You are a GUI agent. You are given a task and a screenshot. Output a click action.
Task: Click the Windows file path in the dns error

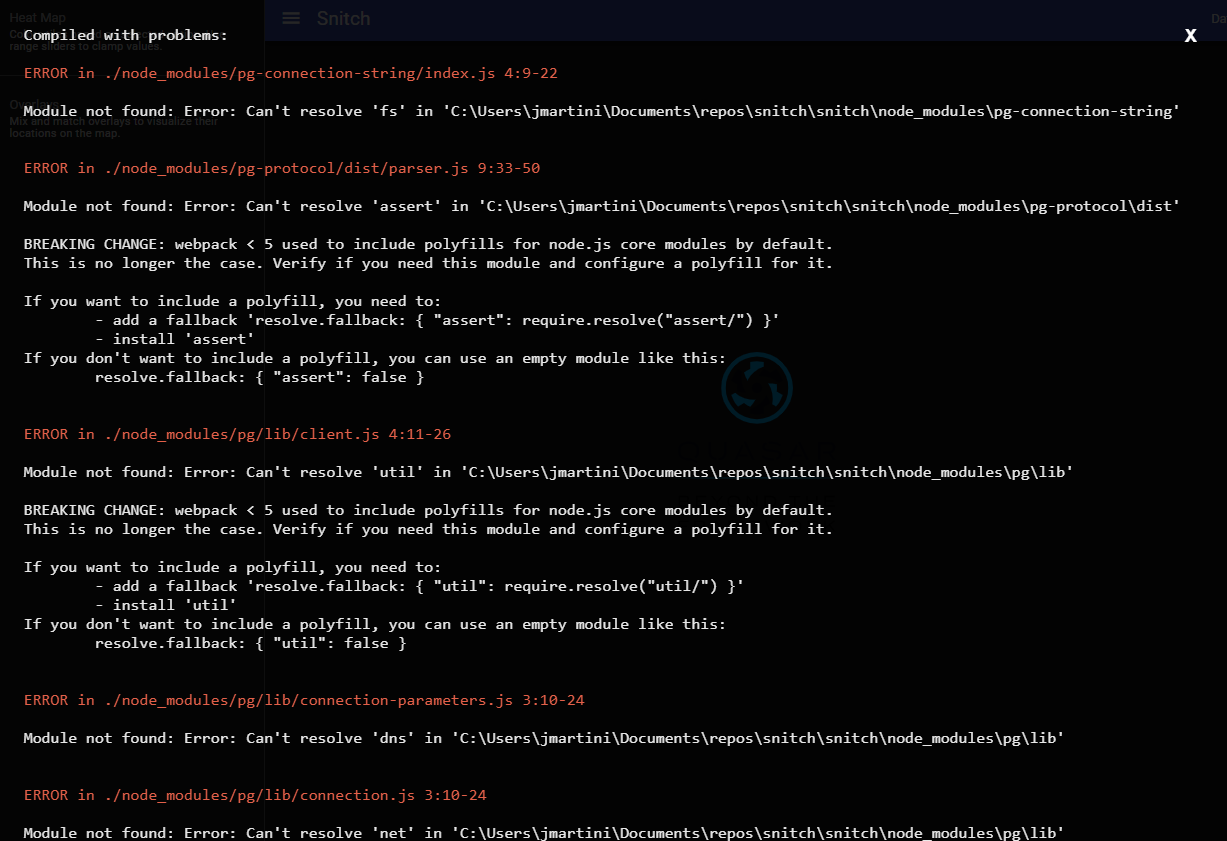click(755, 738)
